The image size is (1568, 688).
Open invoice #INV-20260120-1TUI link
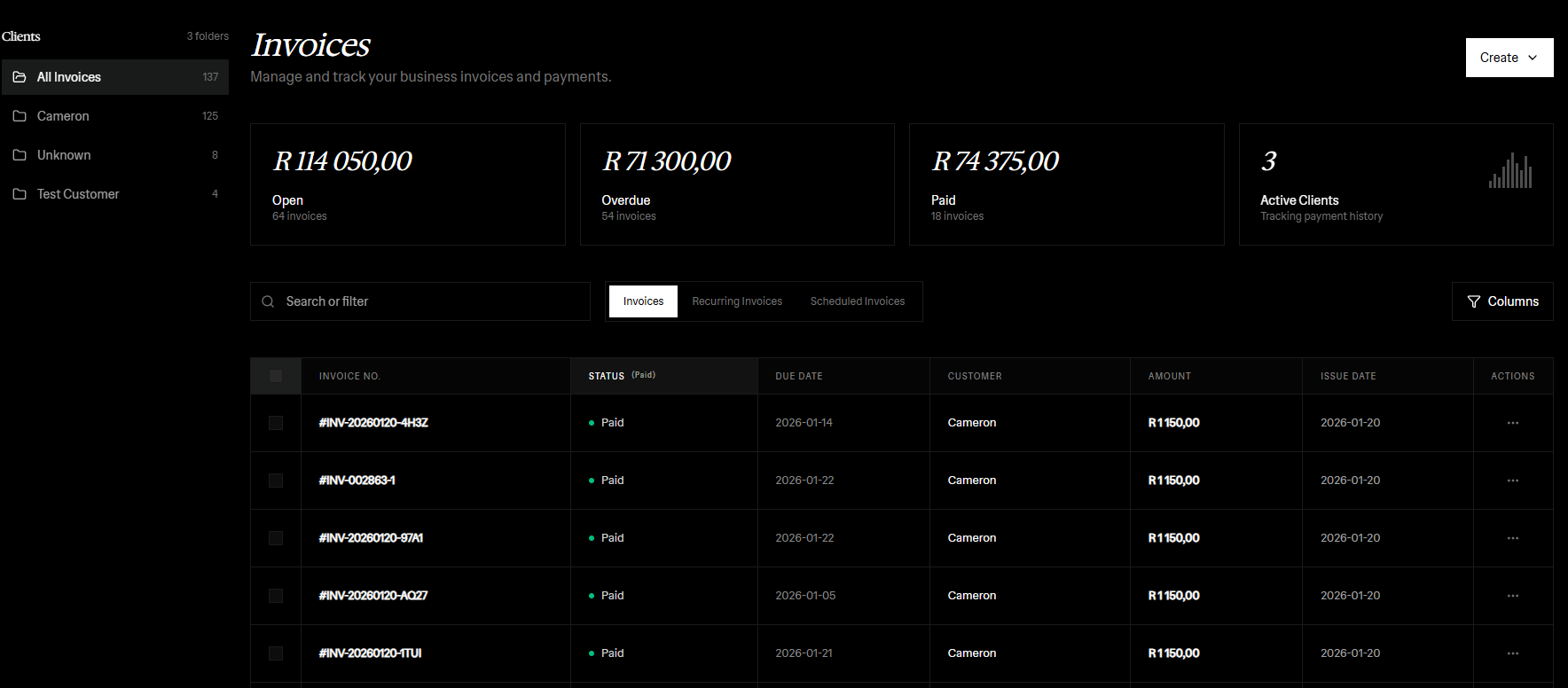pyautogui.click(x=370, y=653)
